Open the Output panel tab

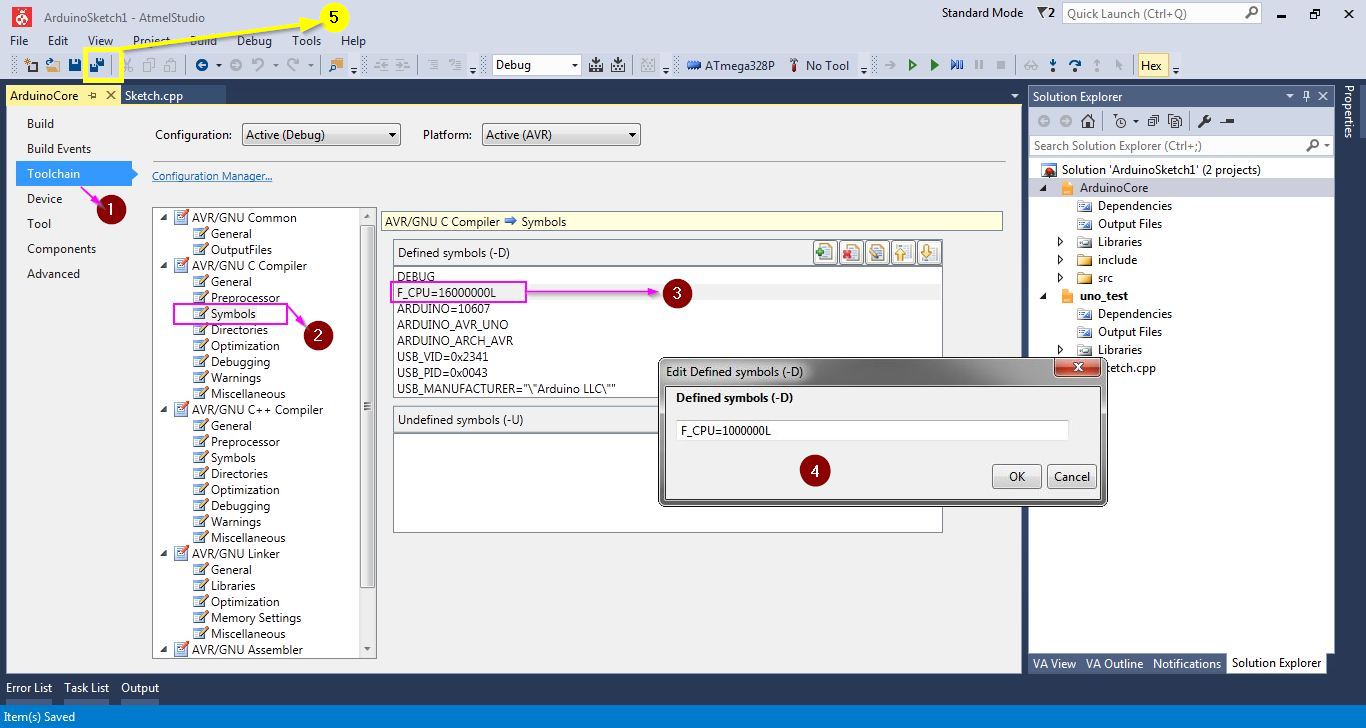click(x=140, y=687)
